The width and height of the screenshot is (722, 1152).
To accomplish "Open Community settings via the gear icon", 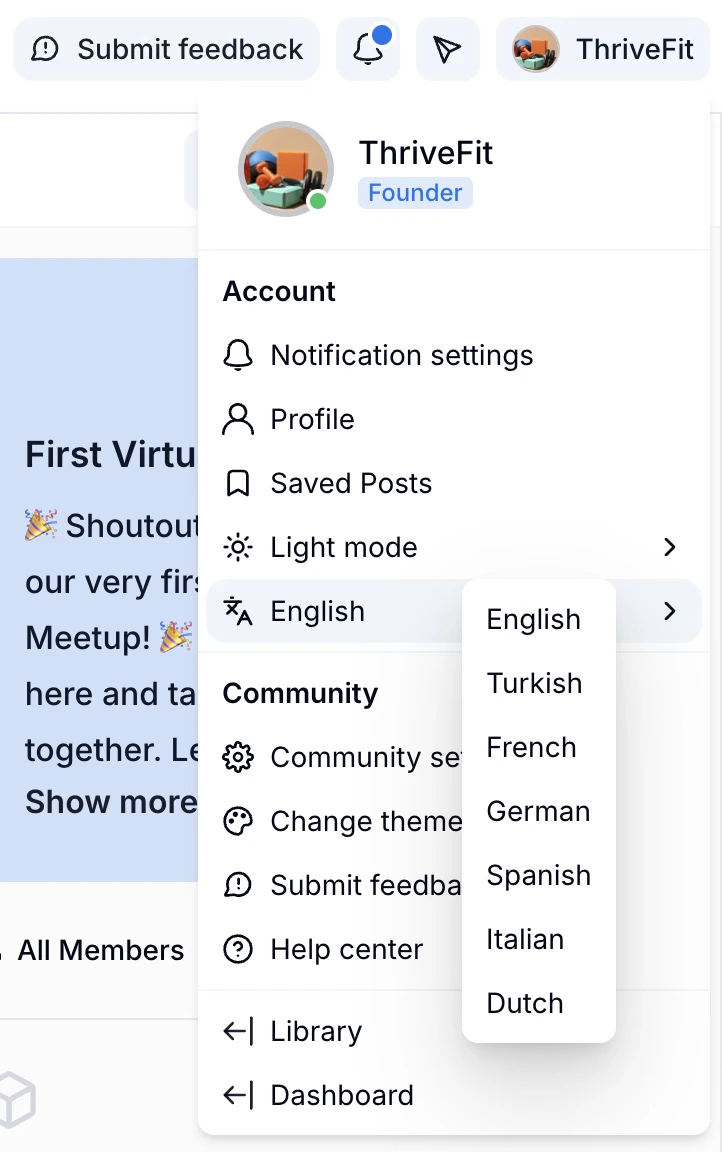I will coord(238,757).
